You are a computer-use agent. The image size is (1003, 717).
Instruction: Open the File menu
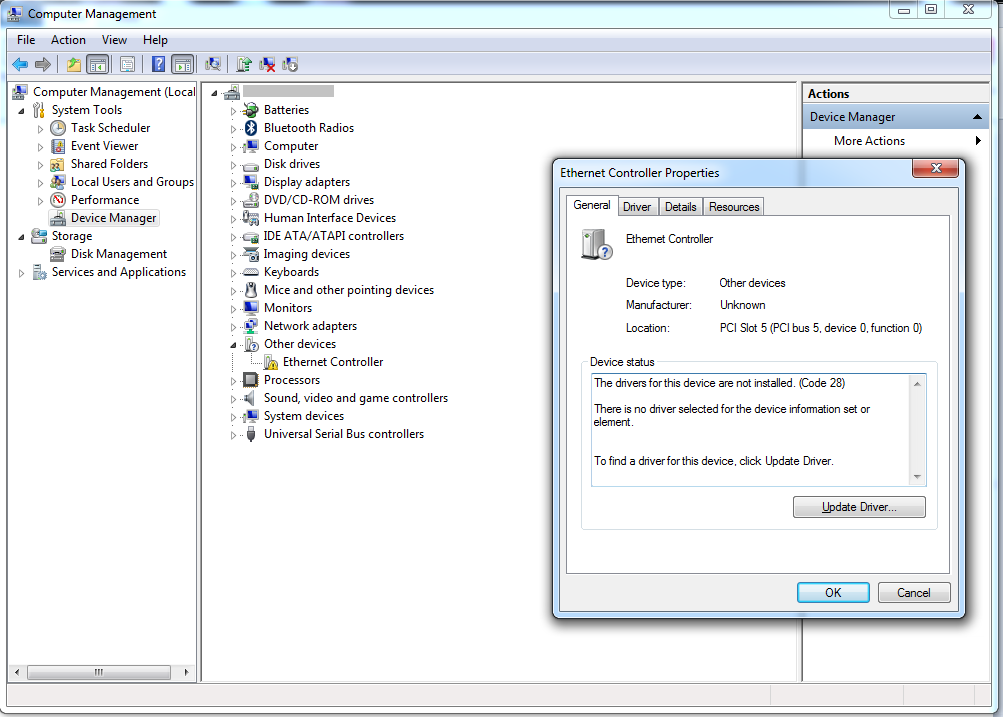(x=26, y=40)
